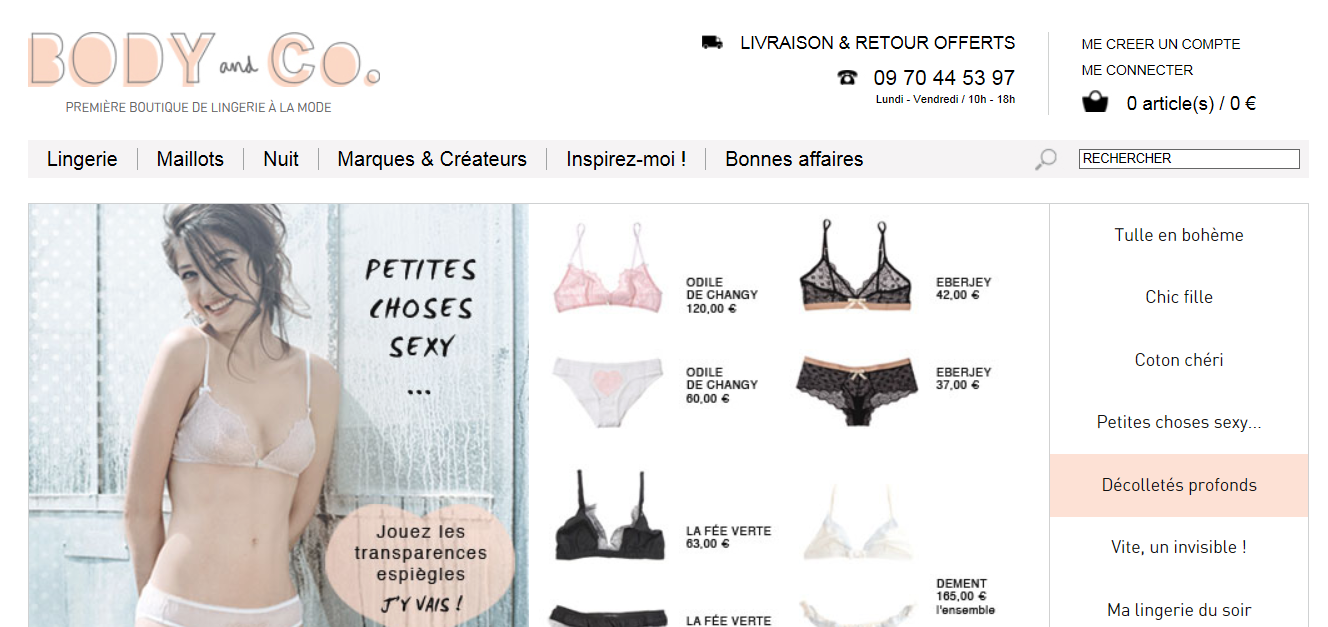Image resolution: width=1328 pixels, height=627 pixels.
Task: Go to Bonnes affaires section
Action: [x=794, y=159]
